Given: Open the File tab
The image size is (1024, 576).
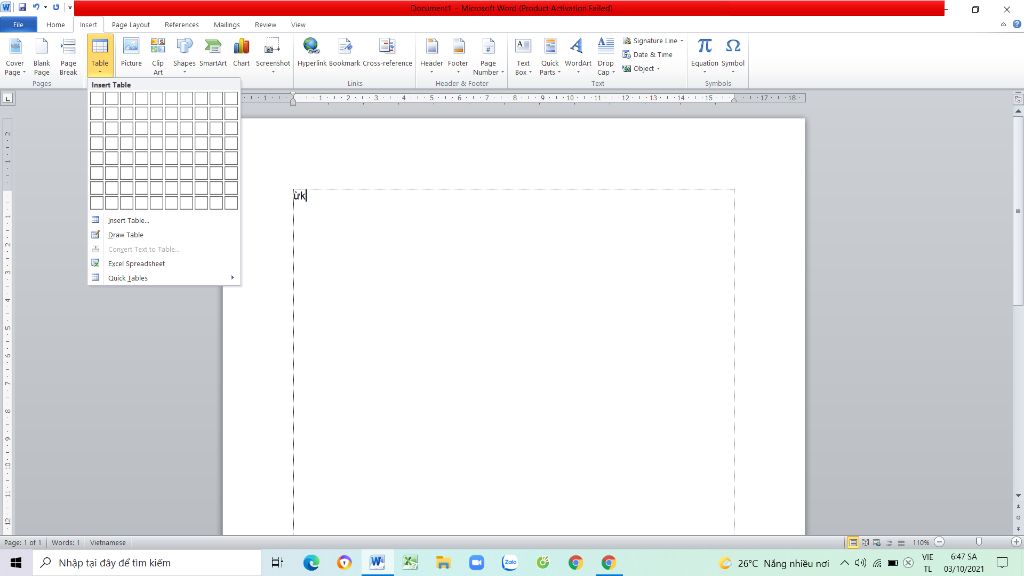Looking at the screenshot, I should (18, 25).
